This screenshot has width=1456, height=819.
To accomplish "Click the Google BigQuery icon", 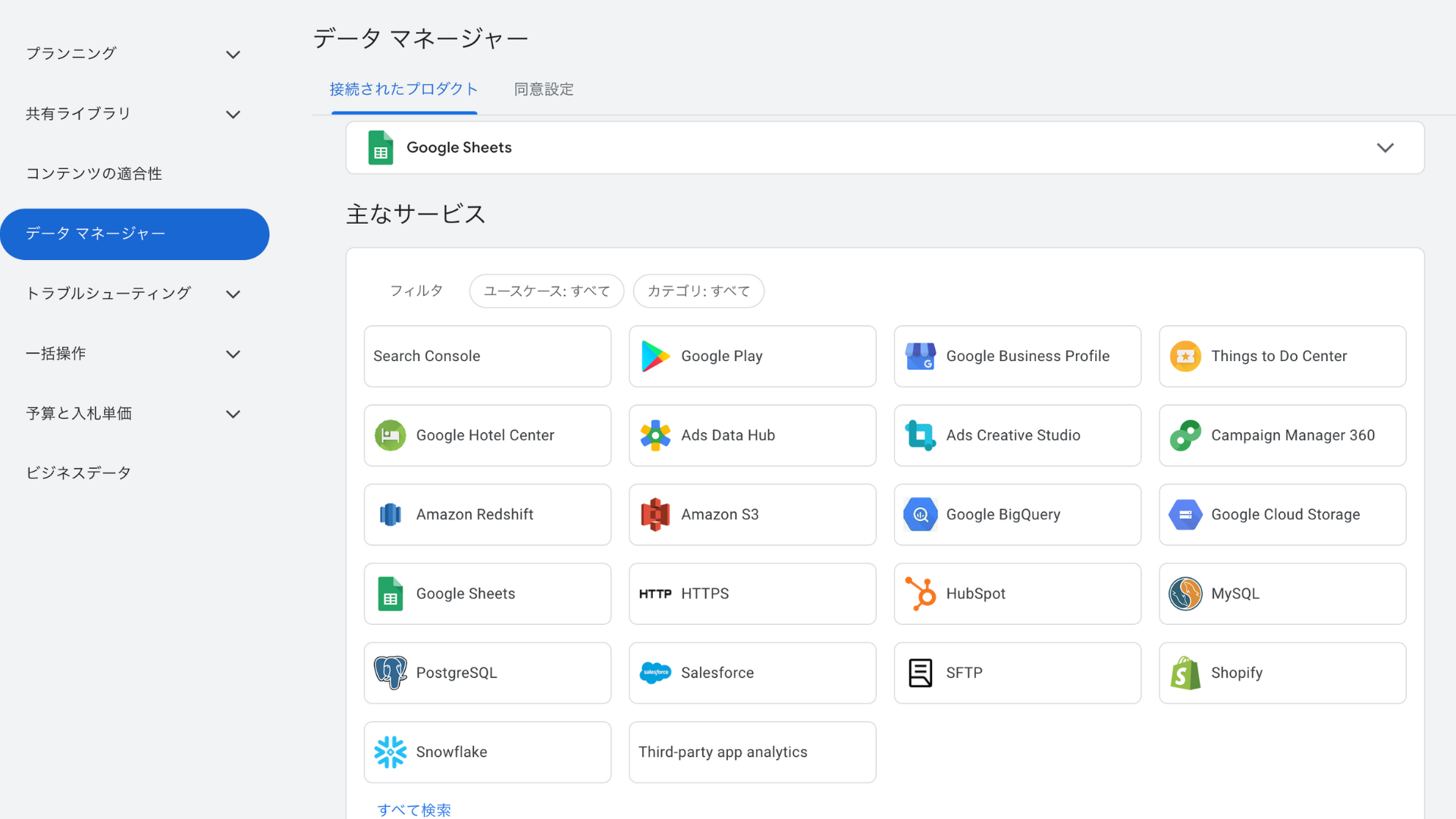I will pyautogui.click(x=920, y=515).
